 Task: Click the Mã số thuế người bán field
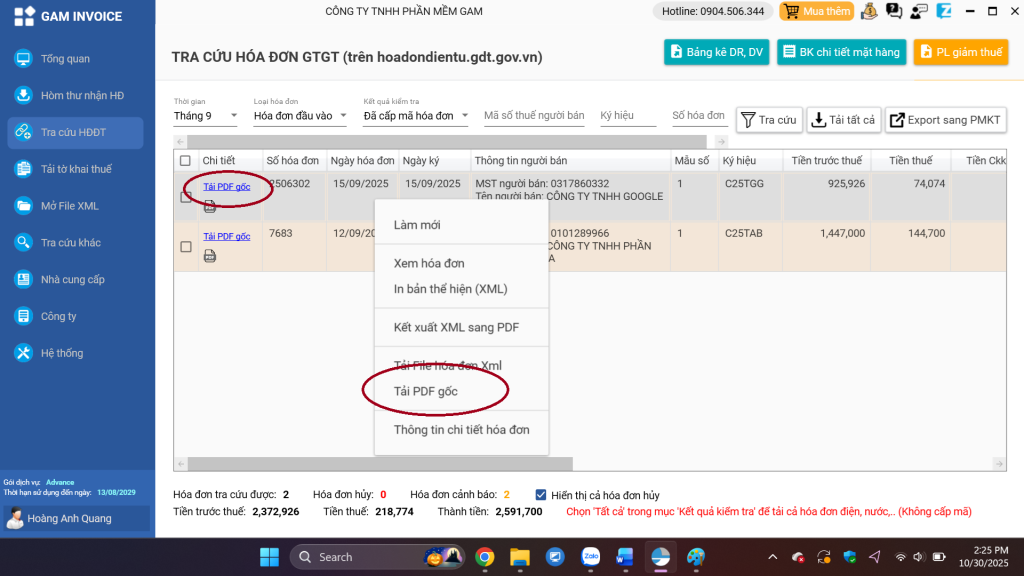point(534,116)
